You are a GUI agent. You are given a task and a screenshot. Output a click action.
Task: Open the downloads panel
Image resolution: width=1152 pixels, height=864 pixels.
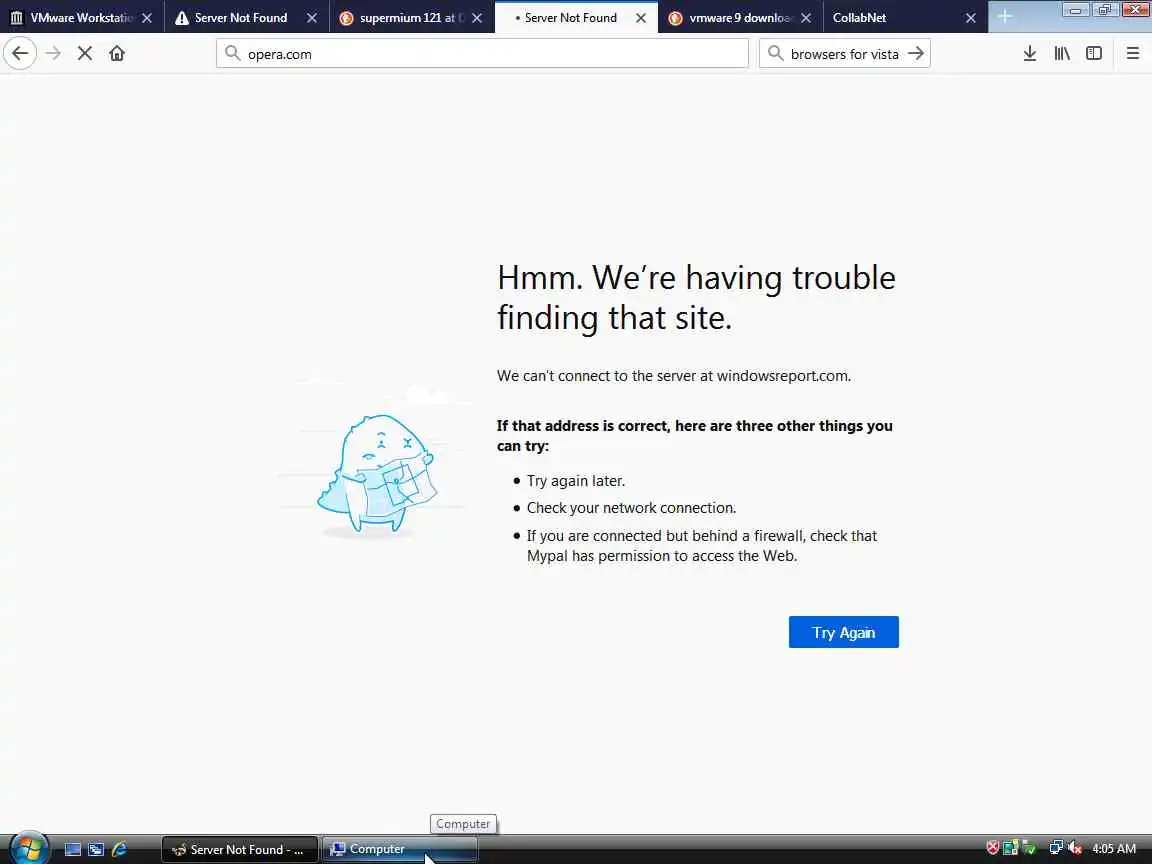(1030, 54)
